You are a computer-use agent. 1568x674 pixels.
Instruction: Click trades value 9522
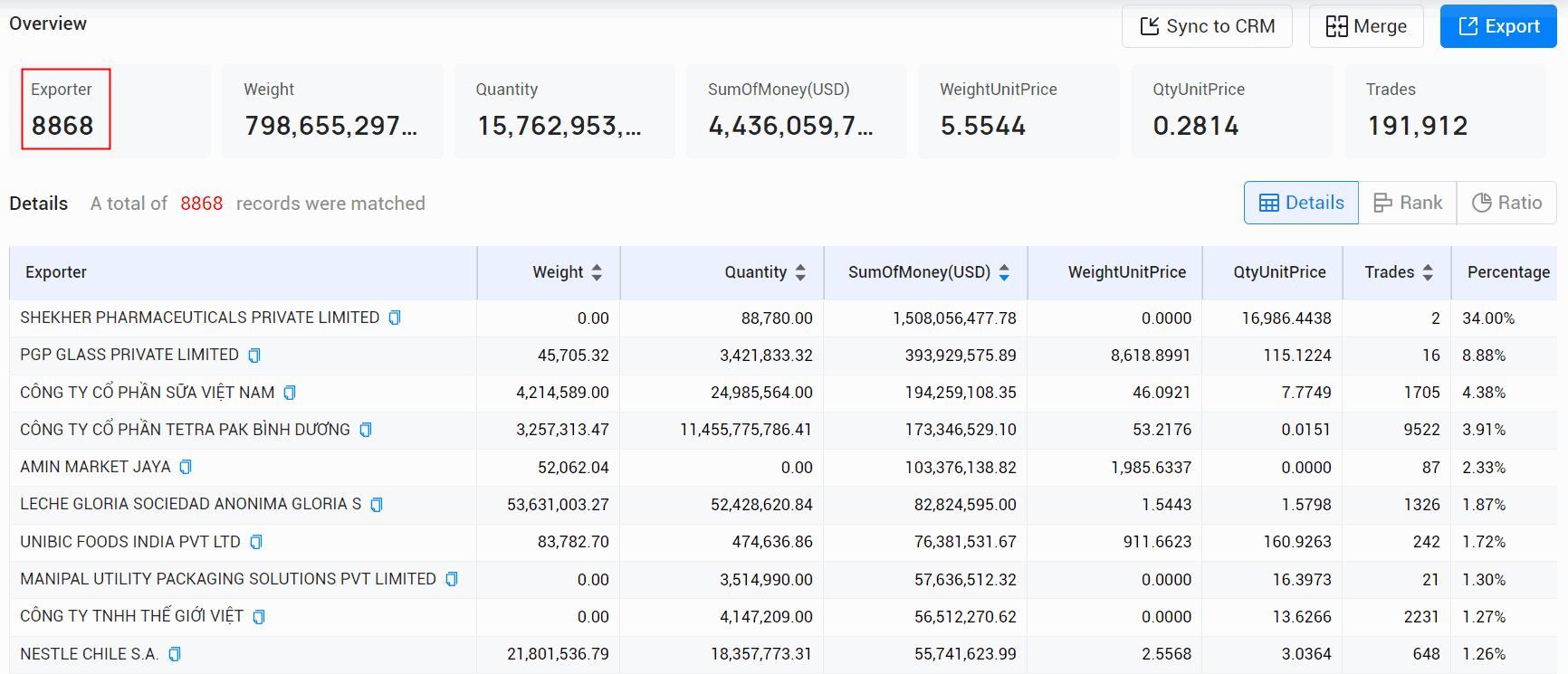(x=1421, y=430)
